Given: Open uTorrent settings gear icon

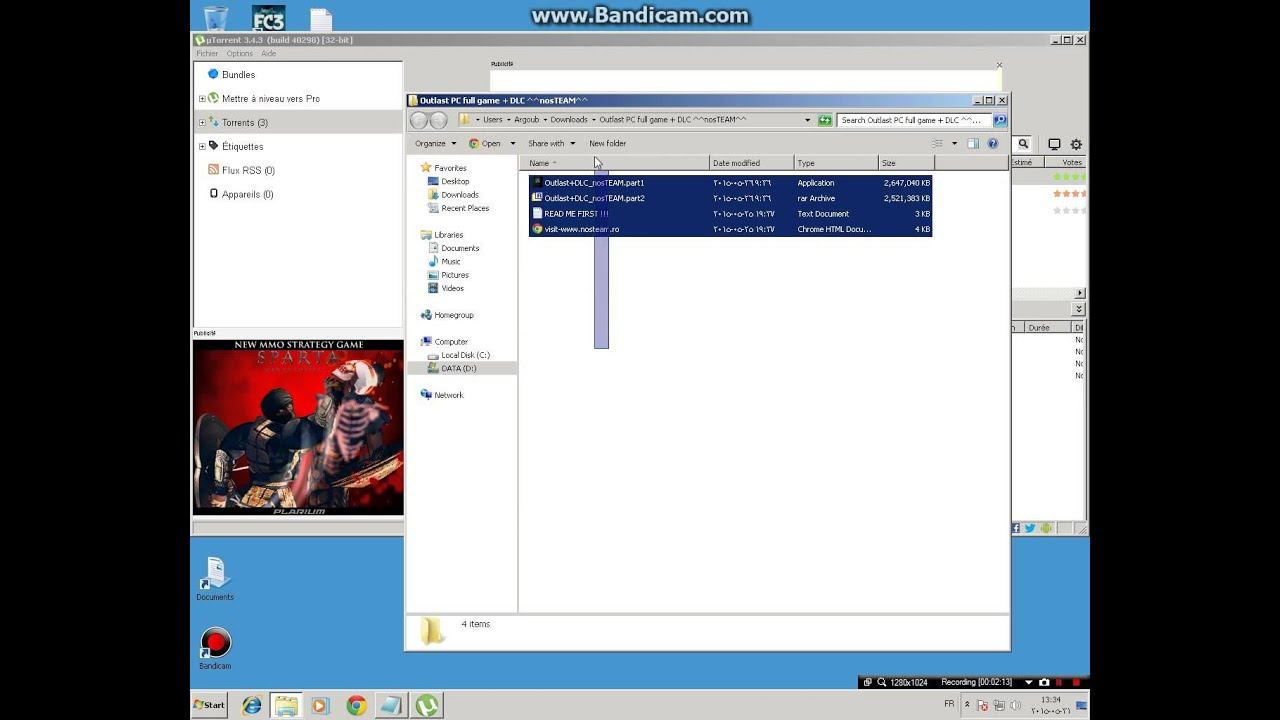Looking at the screenshot, I should click(x=1076, y=144).
